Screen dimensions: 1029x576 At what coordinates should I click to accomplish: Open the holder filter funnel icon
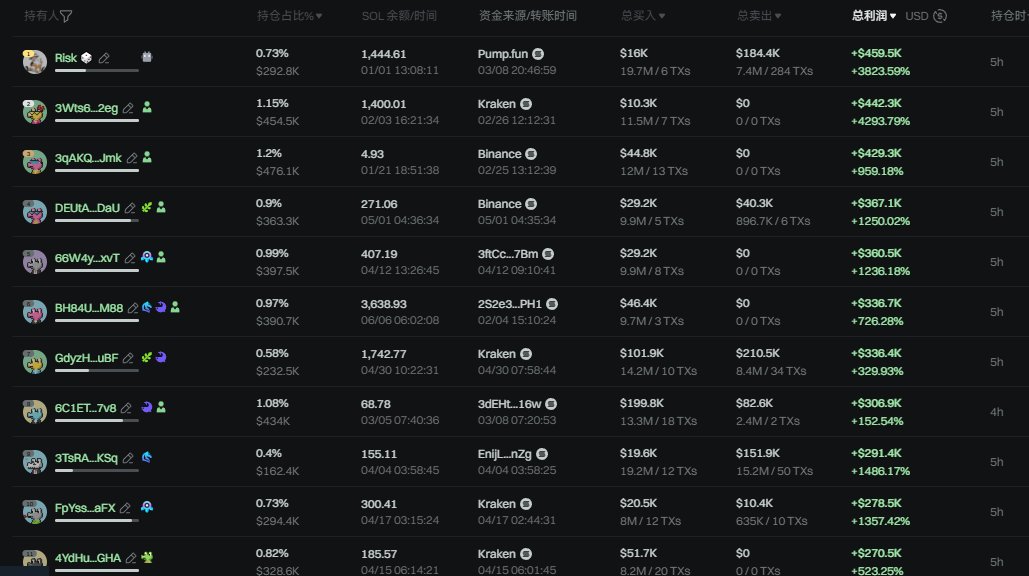click(66, 16)
